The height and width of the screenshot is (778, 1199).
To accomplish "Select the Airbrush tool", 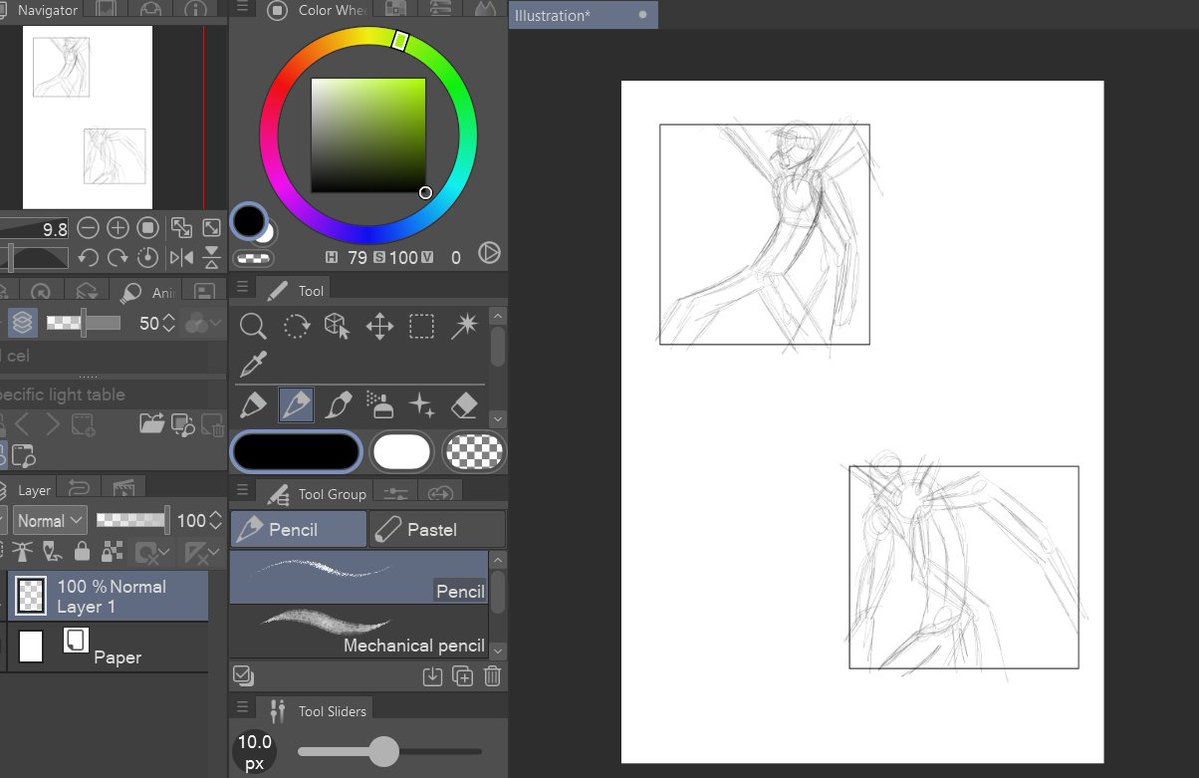I will [379, 405].
